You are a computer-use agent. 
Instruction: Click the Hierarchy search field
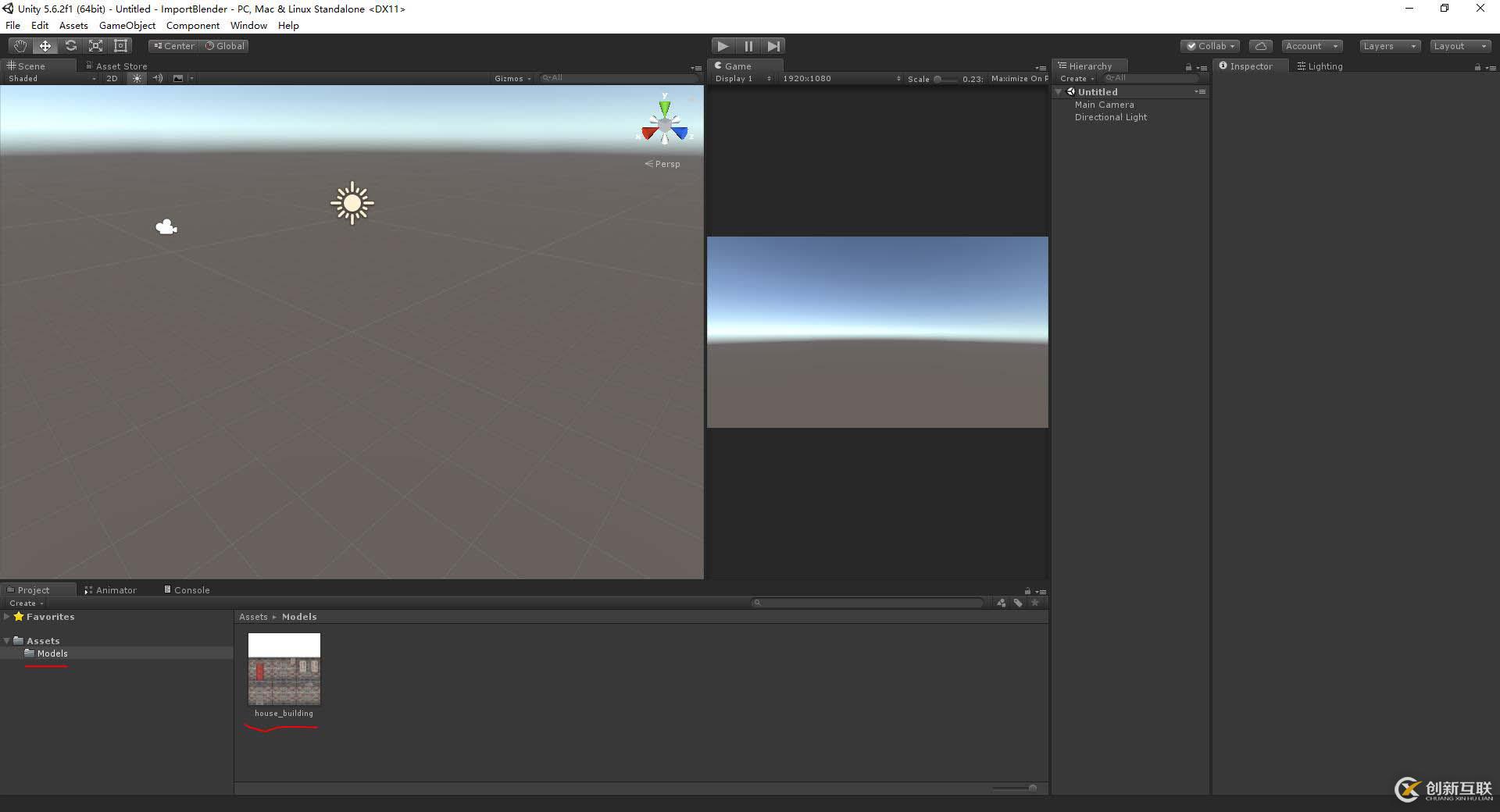point(1150,78)
